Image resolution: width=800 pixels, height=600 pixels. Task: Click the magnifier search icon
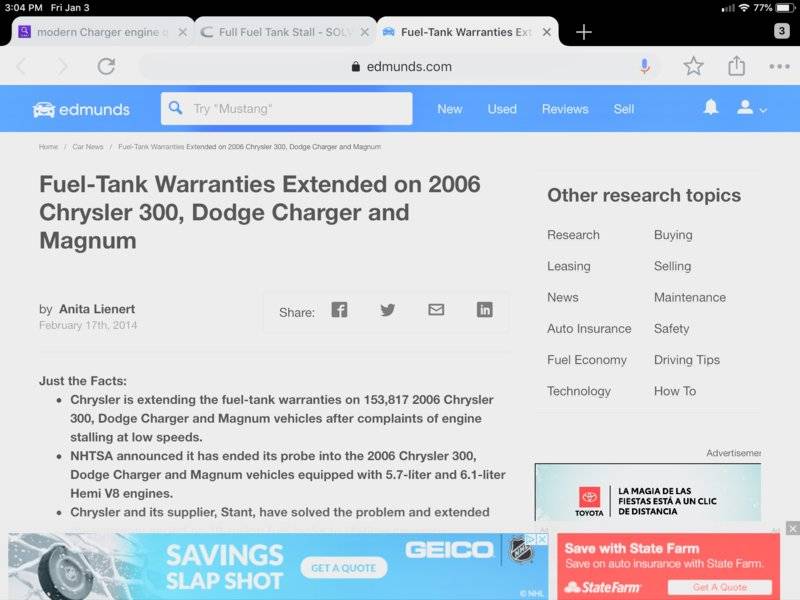[175, 108]
